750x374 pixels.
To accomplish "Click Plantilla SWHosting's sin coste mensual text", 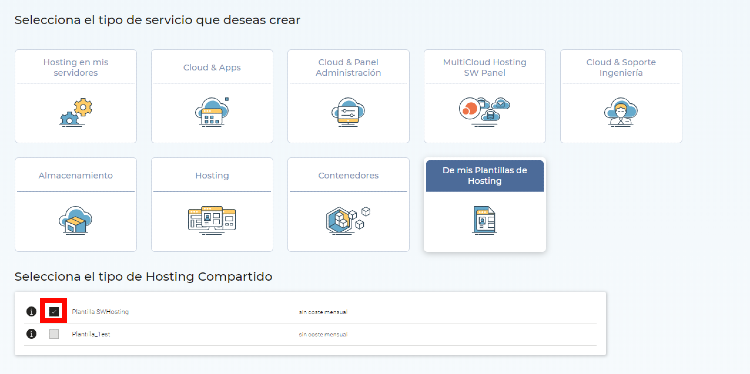I will (x=323, y=312).
